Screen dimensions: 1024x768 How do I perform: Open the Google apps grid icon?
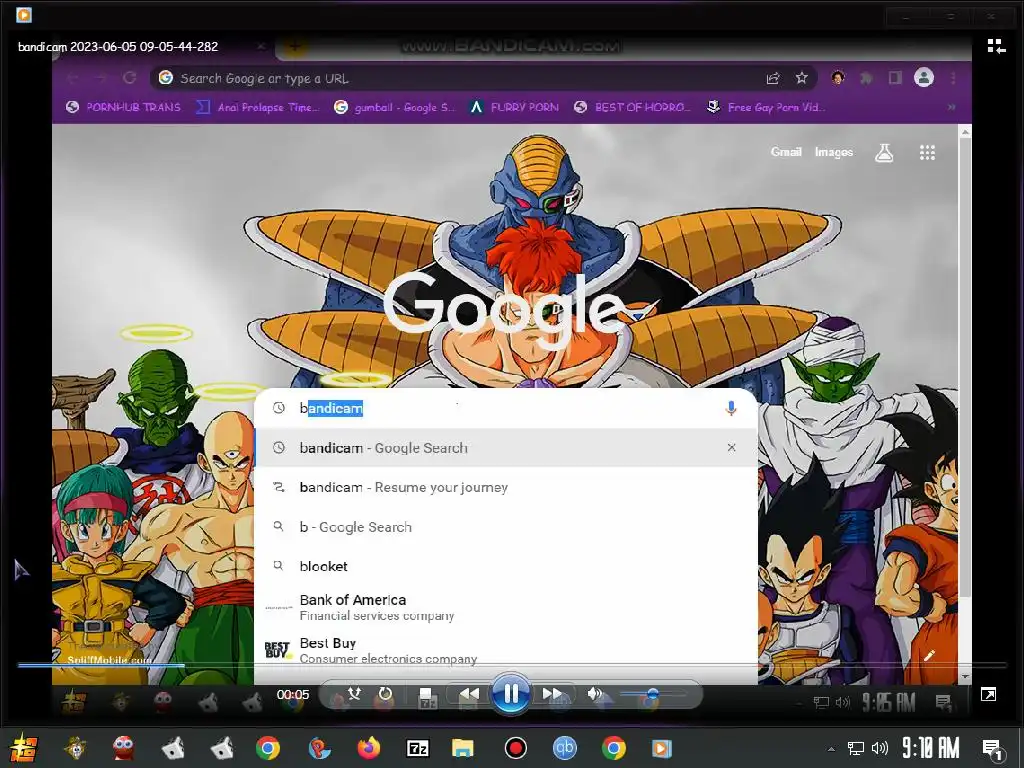927,153
